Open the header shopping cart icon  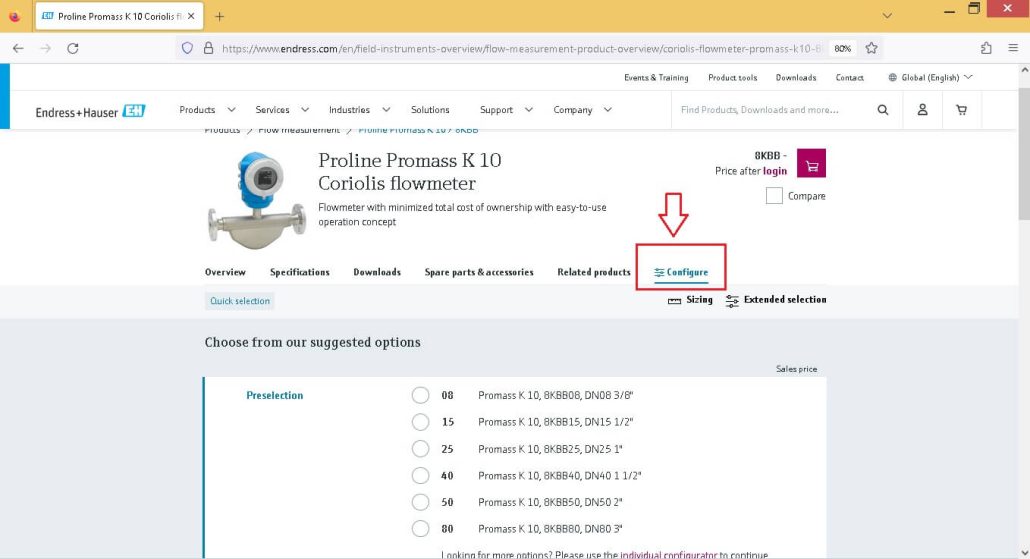click(961, 110)
